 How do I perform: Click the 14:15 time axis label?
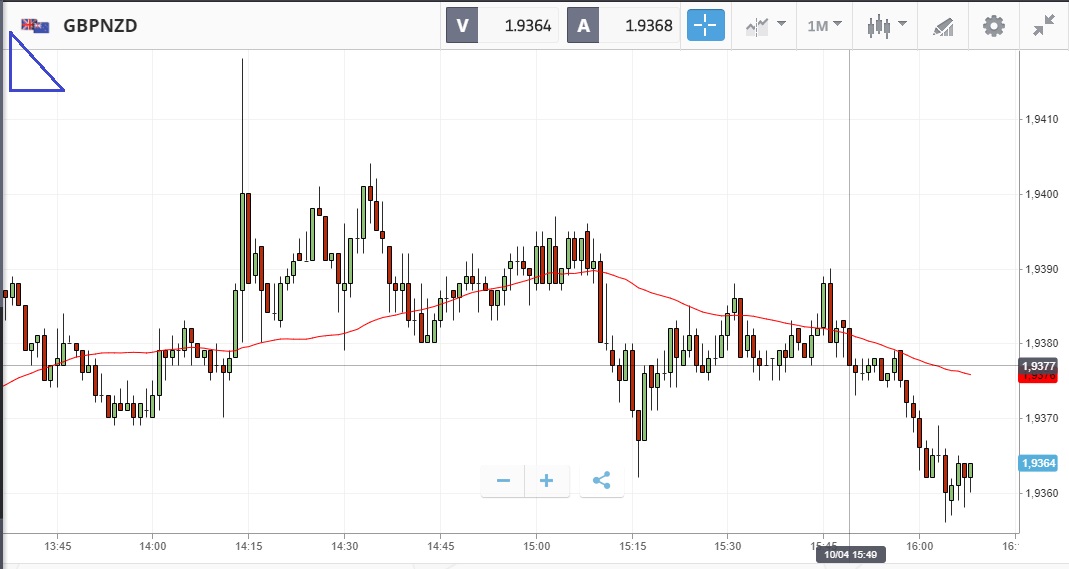(x=248, y=546)
